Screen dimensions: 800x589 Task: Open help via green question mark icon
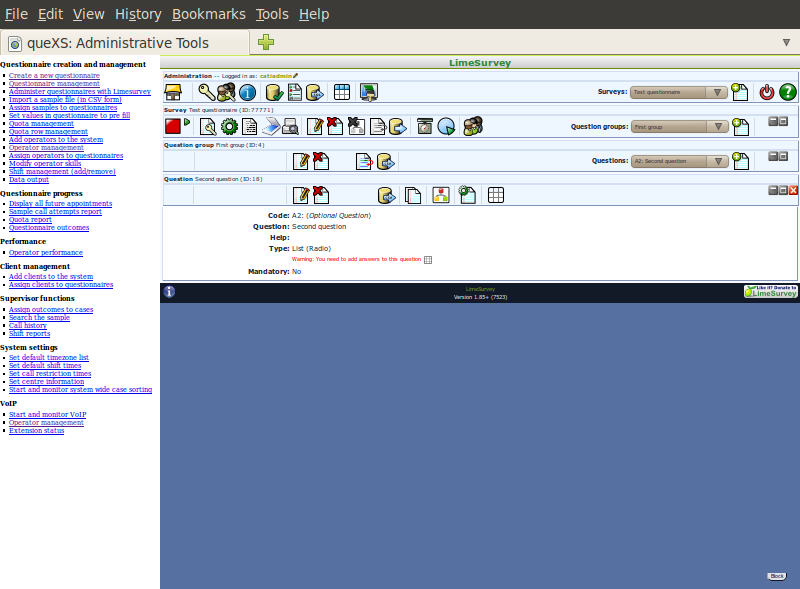pos(788,92)
